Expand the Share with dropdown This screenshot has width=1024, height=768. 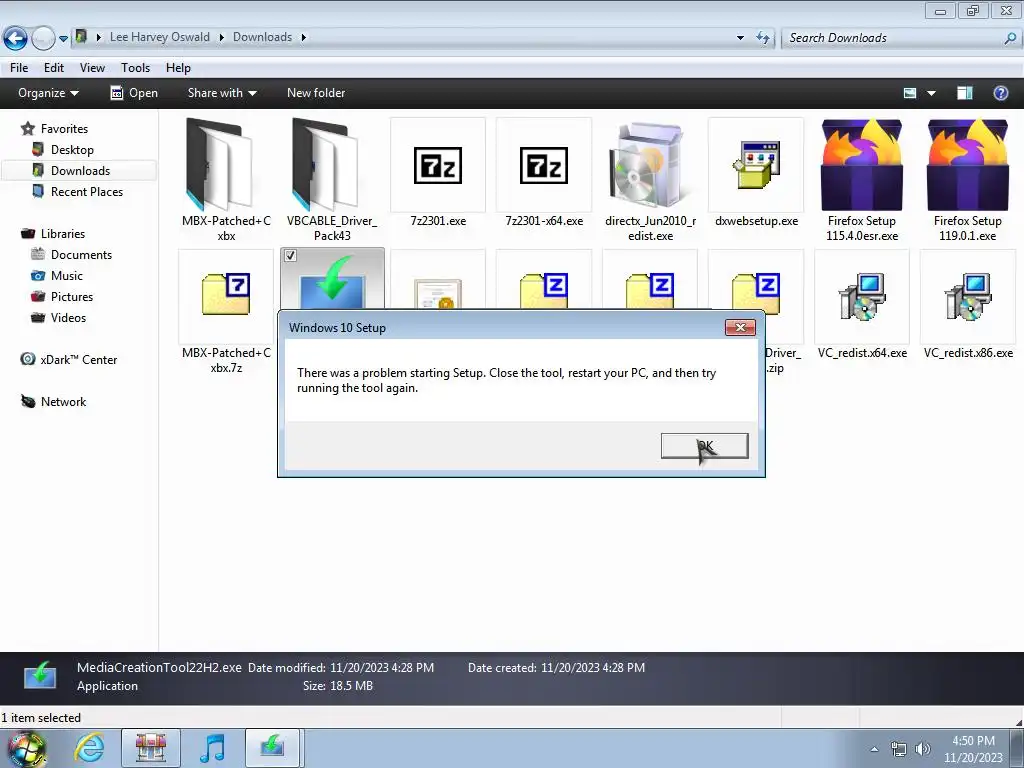pos(222,93)
